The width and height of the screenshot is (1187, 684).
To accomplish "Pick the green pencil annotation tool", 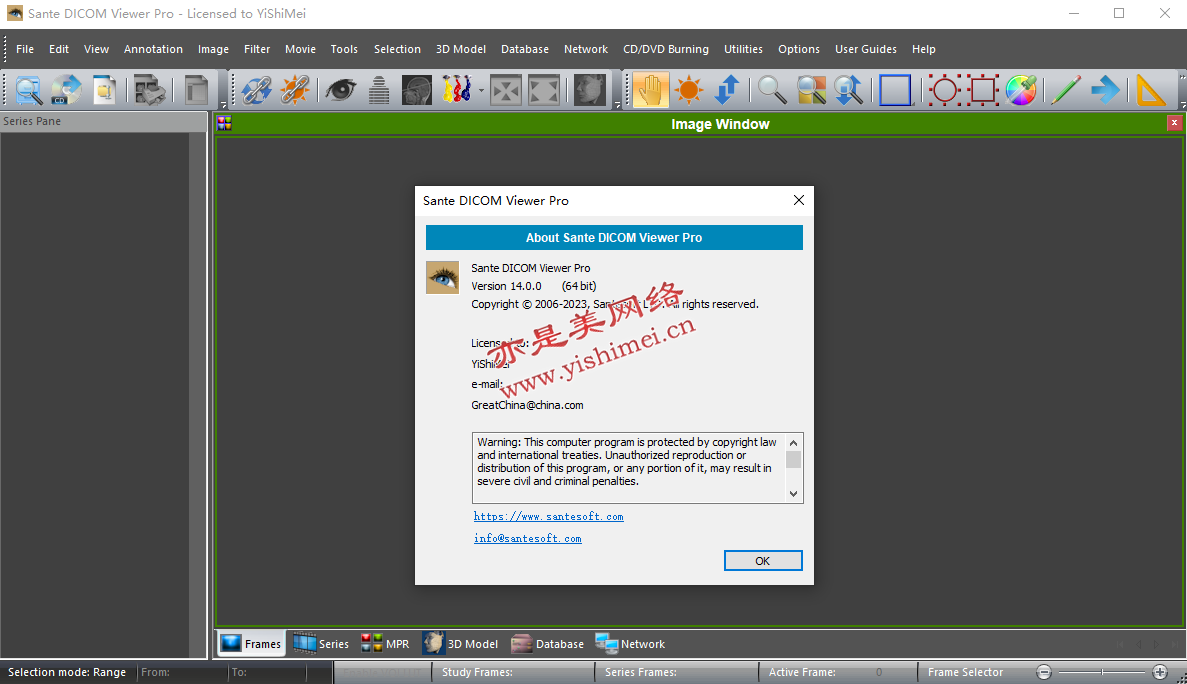I will pos(1066,90).
